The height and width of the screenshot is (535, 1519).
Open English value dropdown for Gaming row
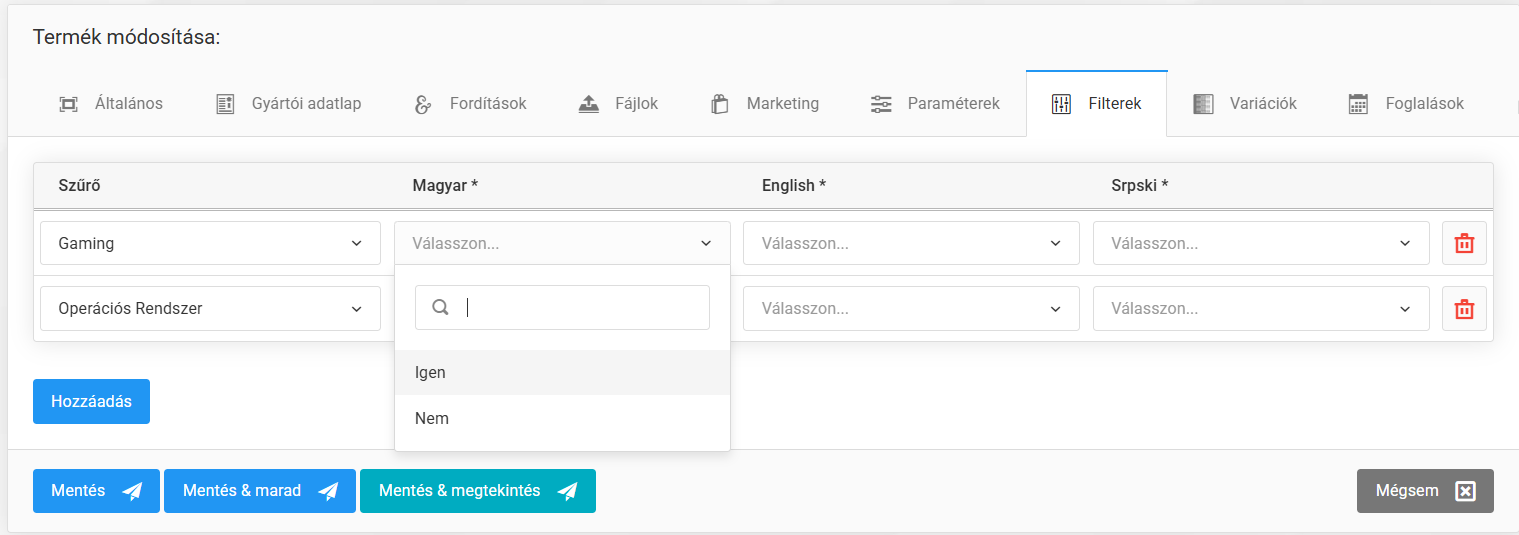(x=910, y=243)
